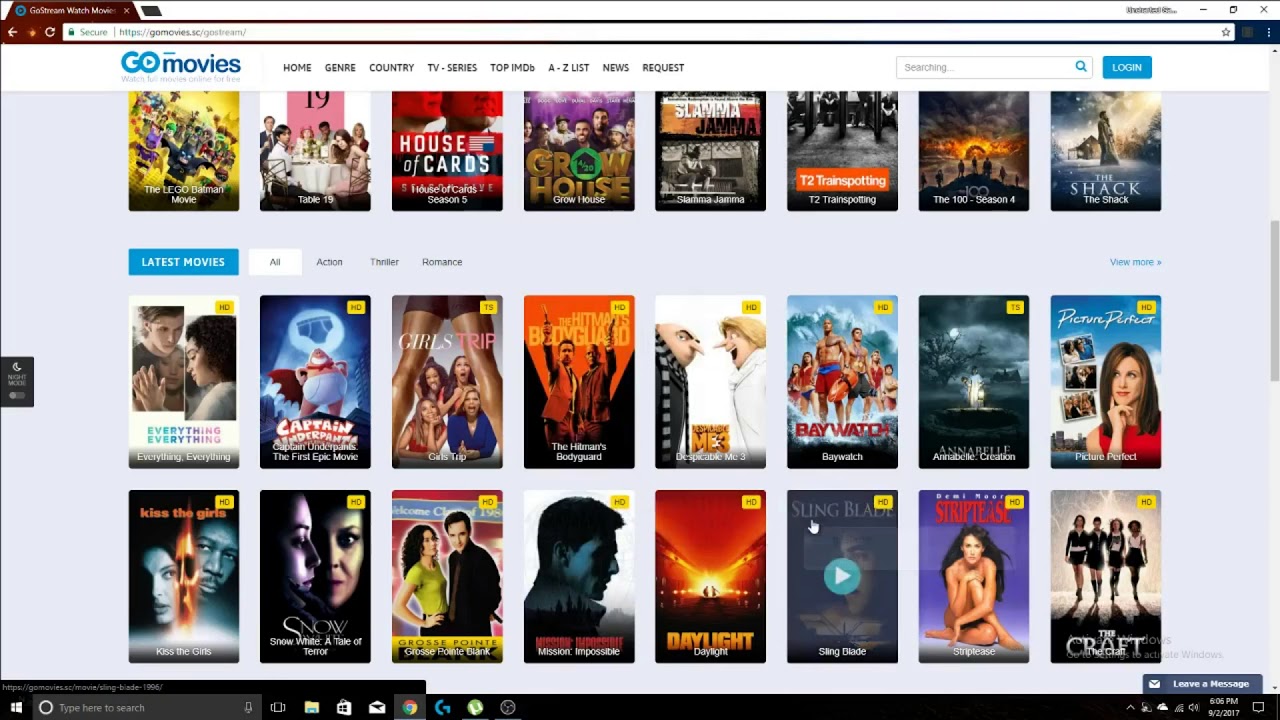The height and width of the screenshot is (720, 1280).
Task: Open Microsoft Store from the taskbar
Action: click(344, 707)
